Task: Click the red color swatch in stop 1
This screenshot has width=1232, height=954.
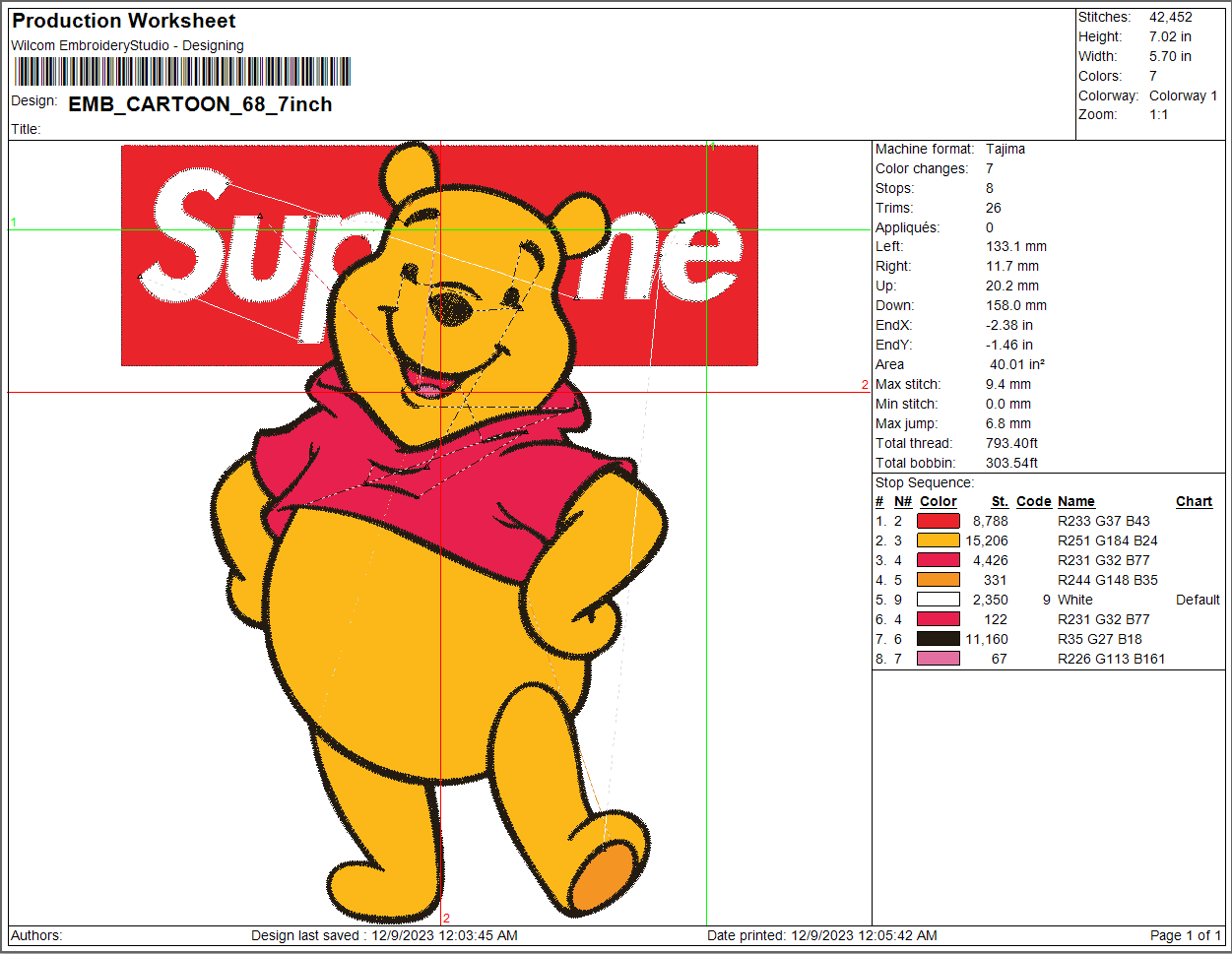Action: point(938,521)
